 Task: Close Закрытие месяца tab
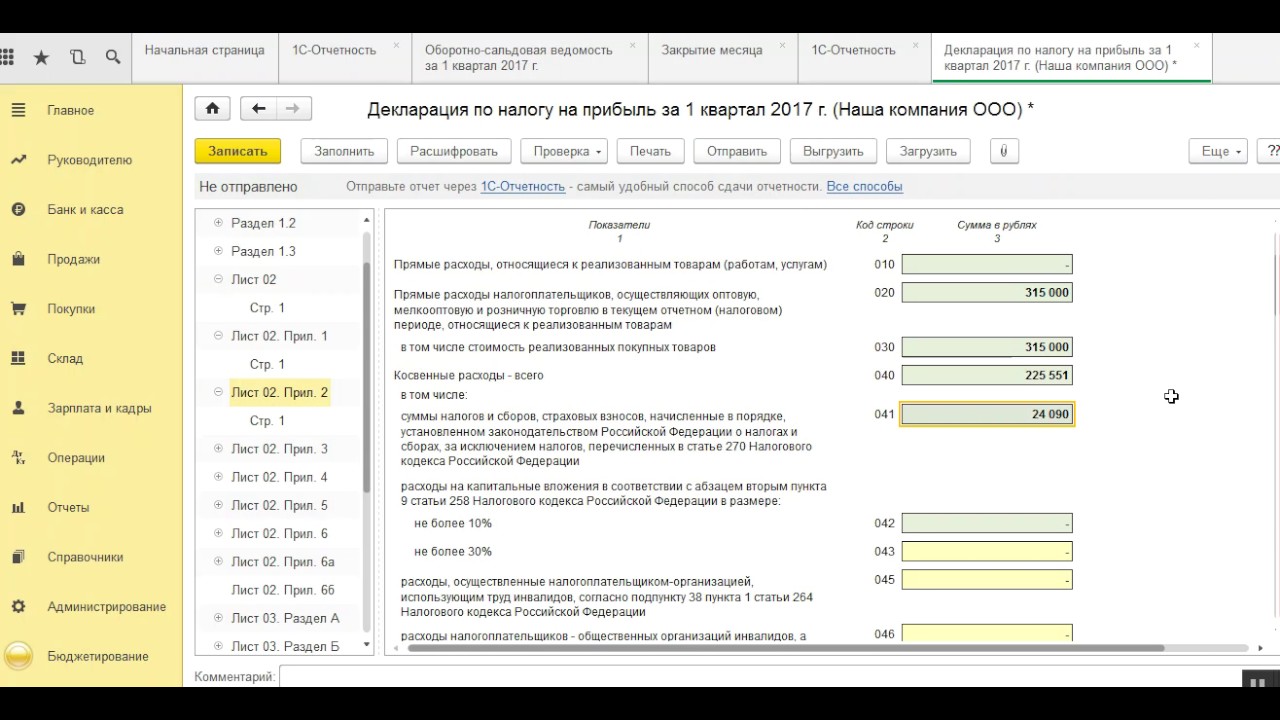(782, 46)
